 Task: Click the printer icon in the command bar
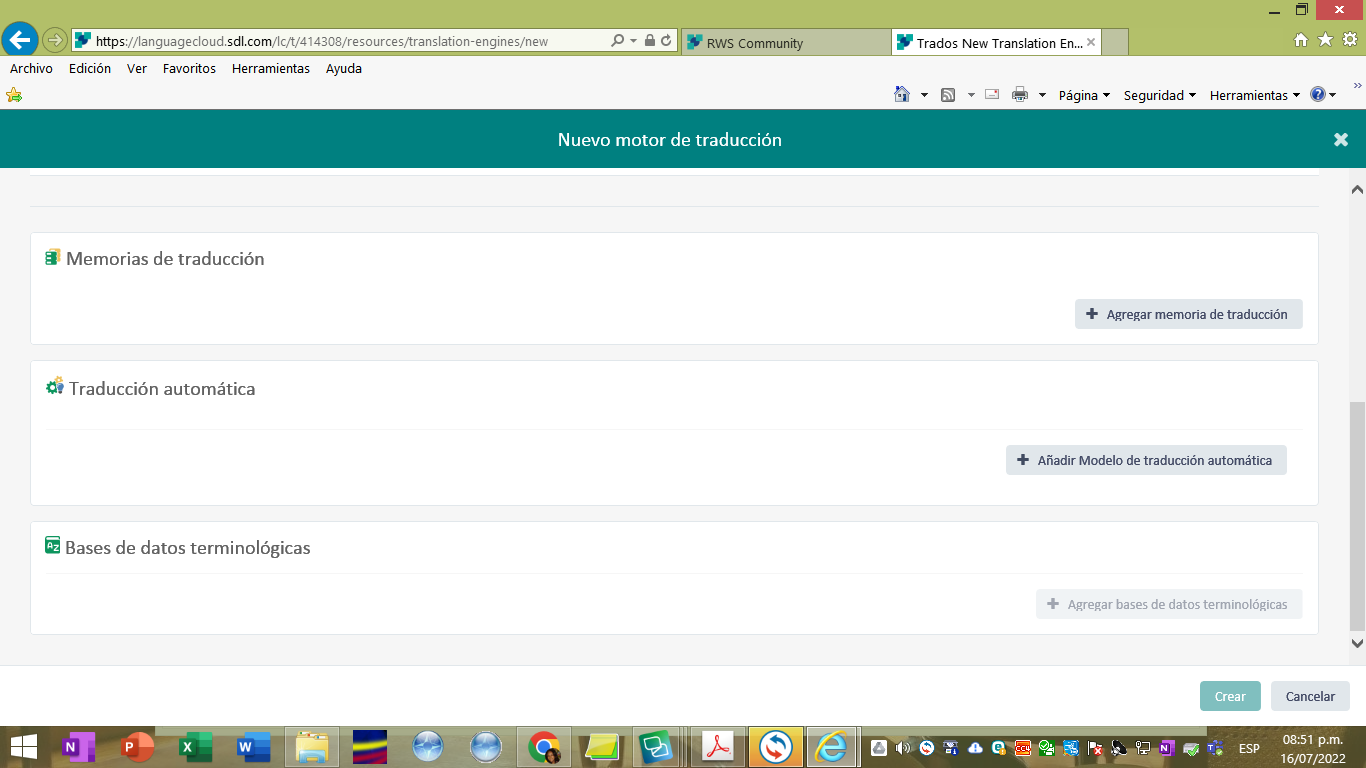pyautogui.click(x=1020, y=95)
